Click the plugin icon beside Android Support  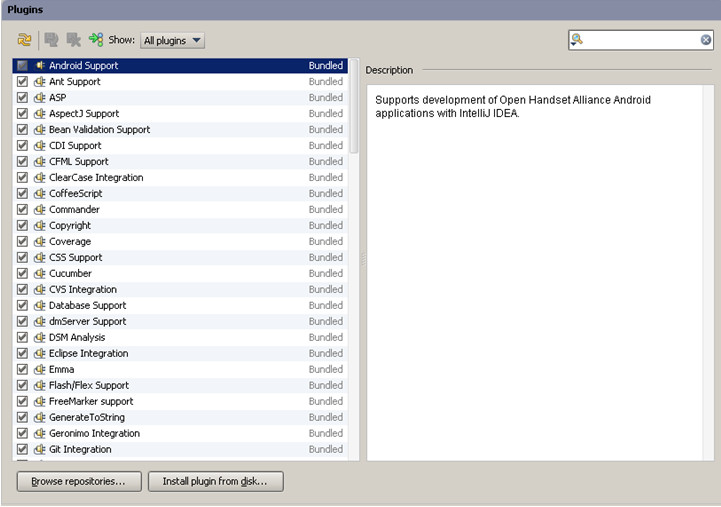[x=40, y=66]
